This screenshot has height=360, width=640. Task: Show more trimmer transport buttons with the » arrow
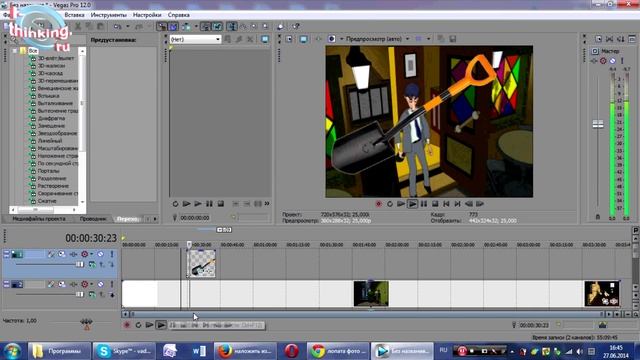(x=267, y=204)
